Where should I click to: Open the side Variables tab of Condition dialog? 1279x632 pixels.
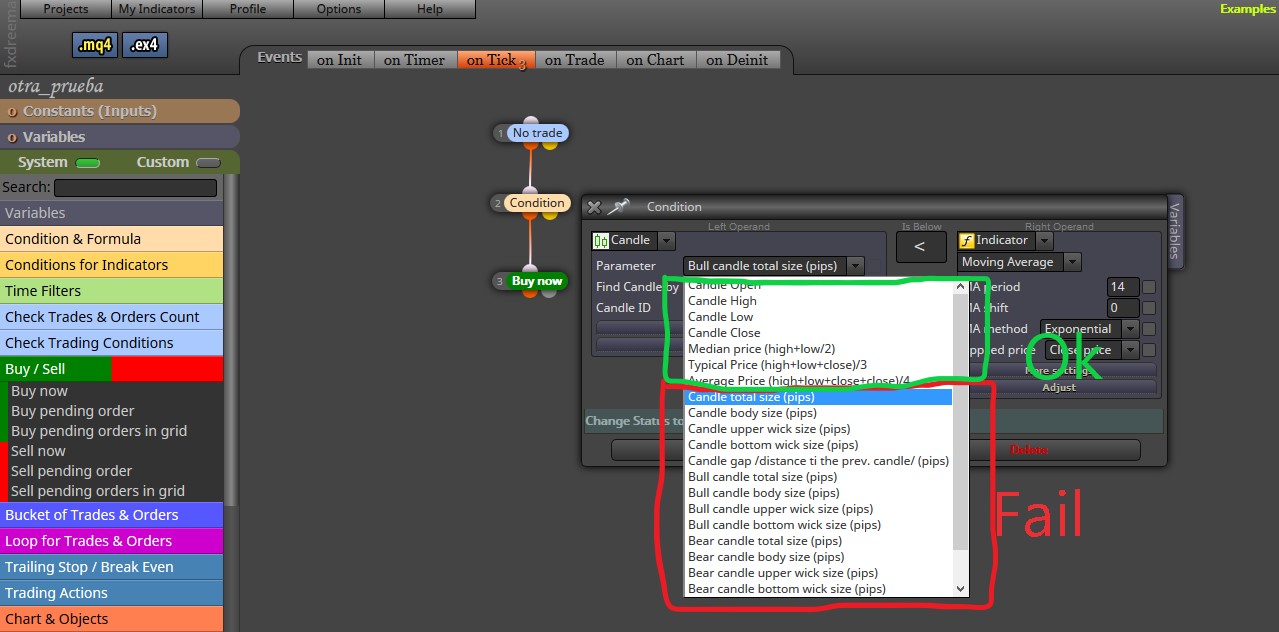click(1175, 231)
